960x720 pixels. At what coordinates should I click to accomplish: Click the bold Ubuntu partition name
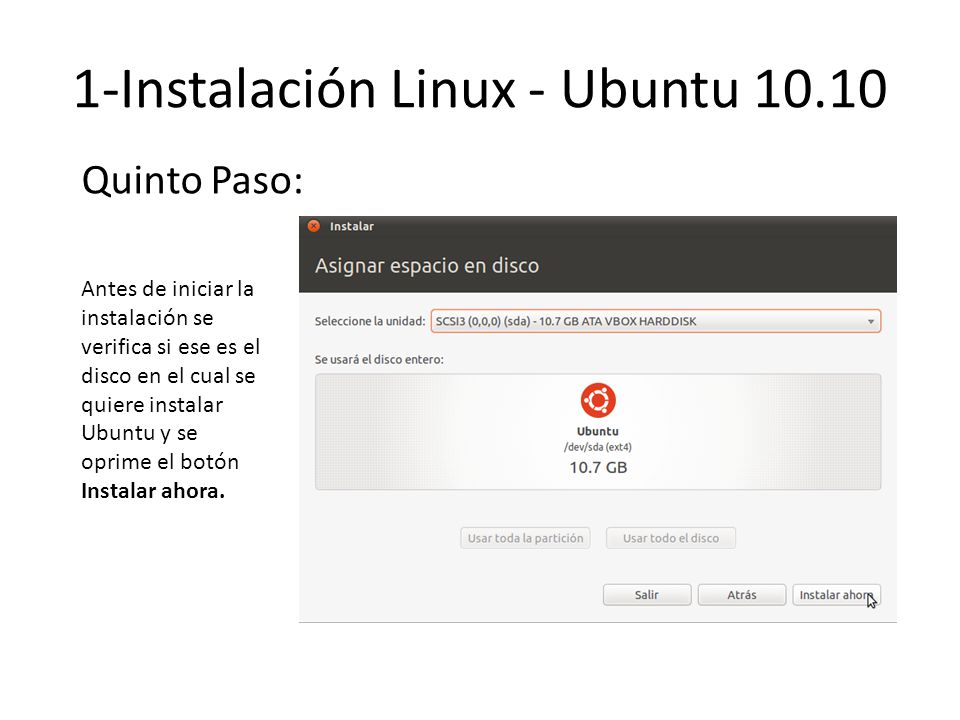click(x=598, y=431)
